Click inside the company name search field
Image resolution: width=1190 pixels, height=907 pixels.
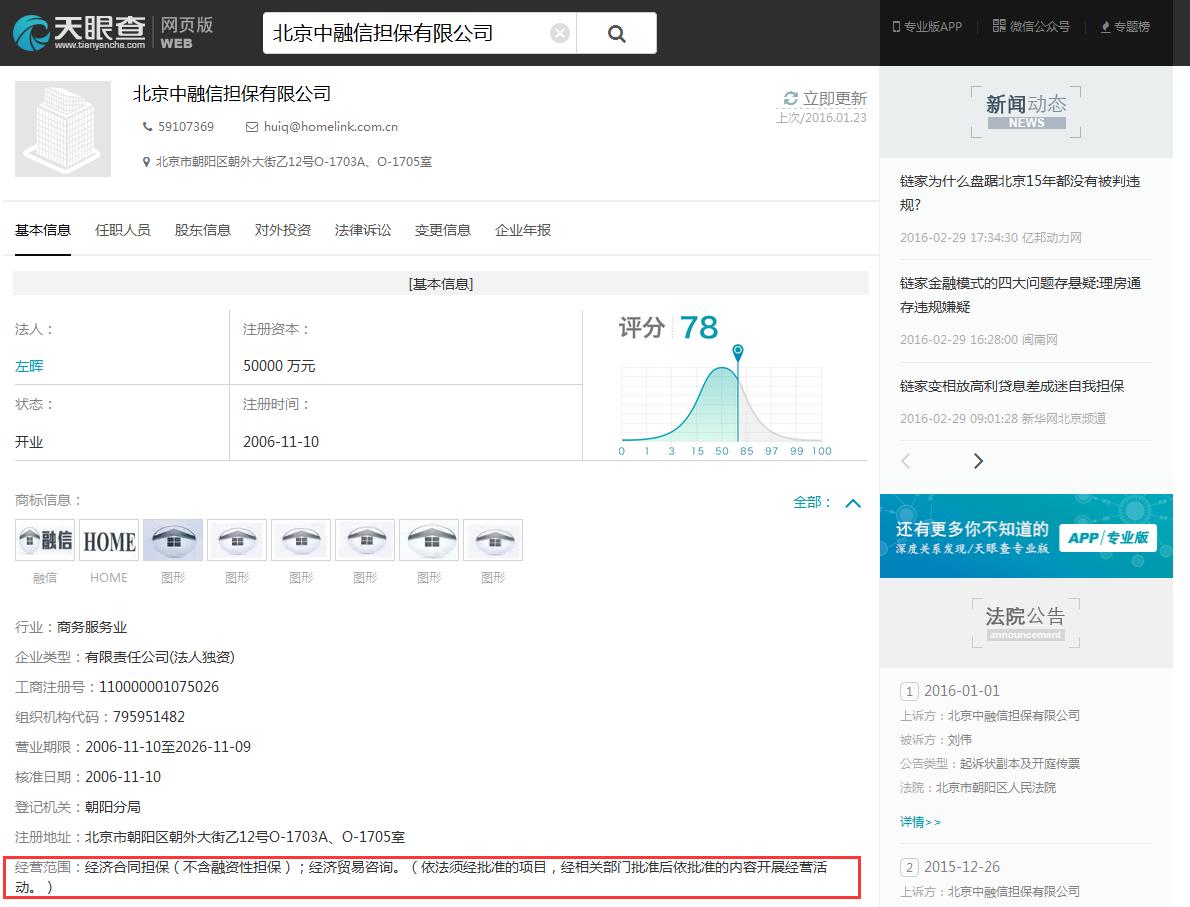pos(400,32)
